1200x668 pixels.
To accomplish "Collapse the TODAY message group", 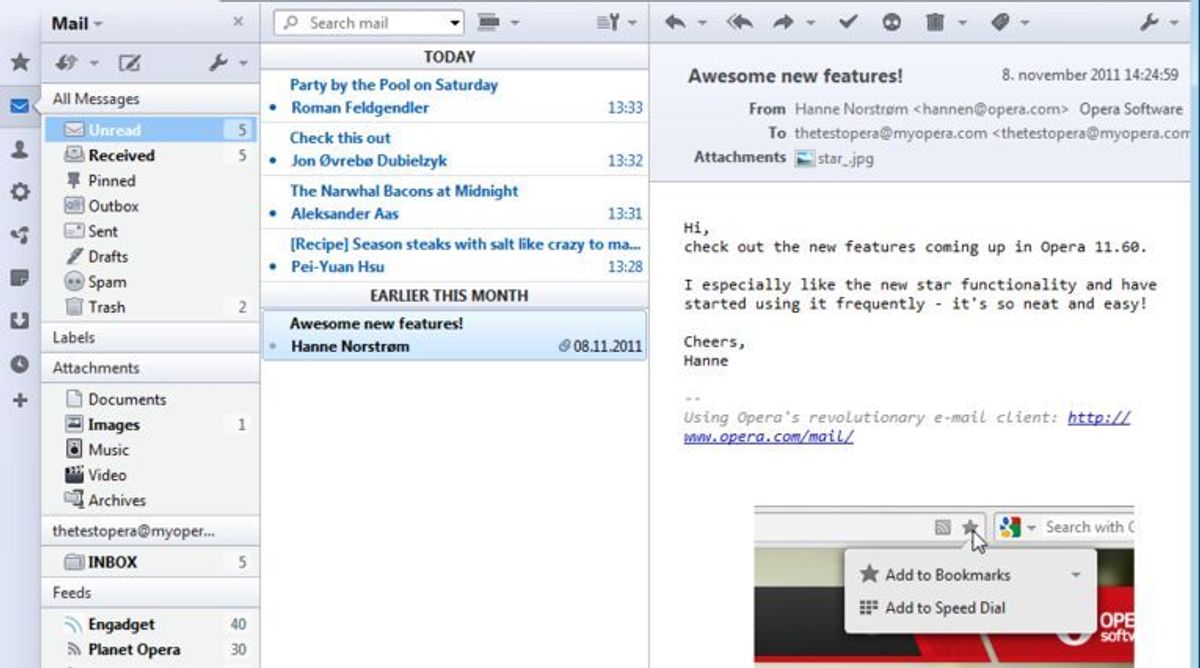I will pyautogui.click(x=455, y=57).
